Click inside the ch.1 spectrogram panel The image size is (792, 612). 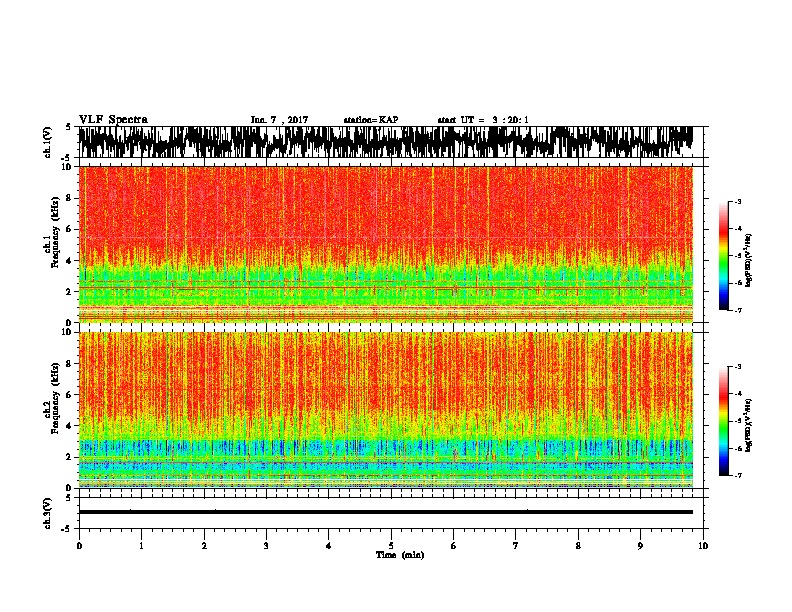(385, 244)
